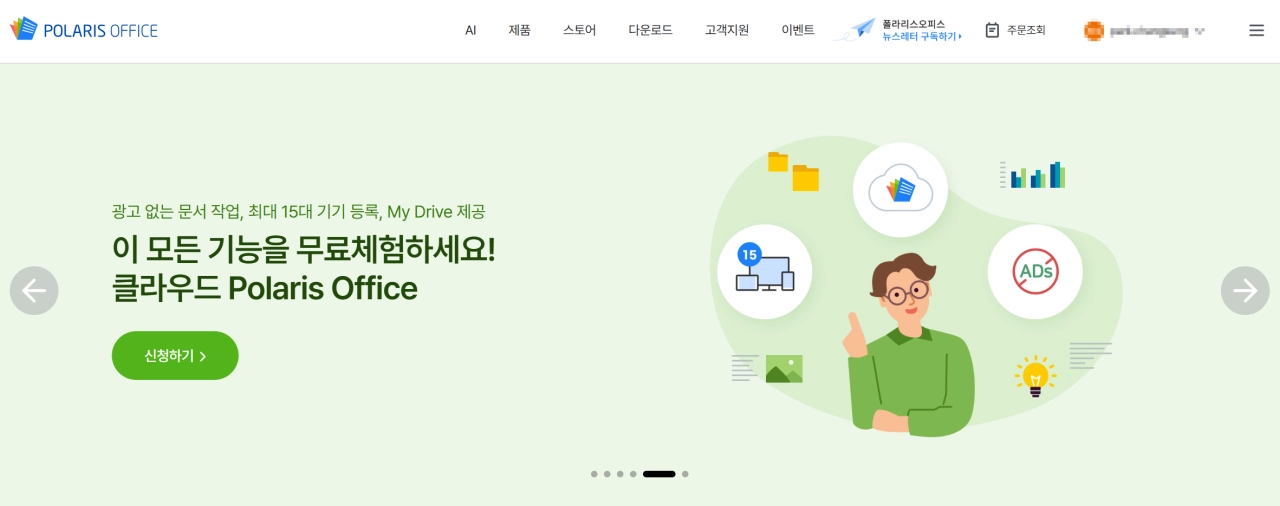Click the cloud drive icon in banner

tap(900, 190)
